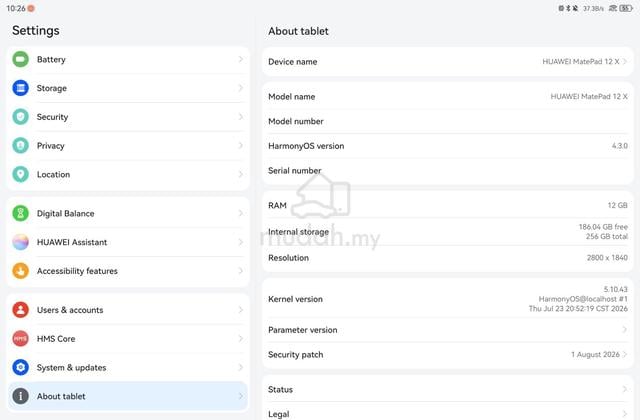This screenshot has height=420, width=640.
Task: Tap the Wi-Fi icon in status bar
Action: [x=613, y=8]
